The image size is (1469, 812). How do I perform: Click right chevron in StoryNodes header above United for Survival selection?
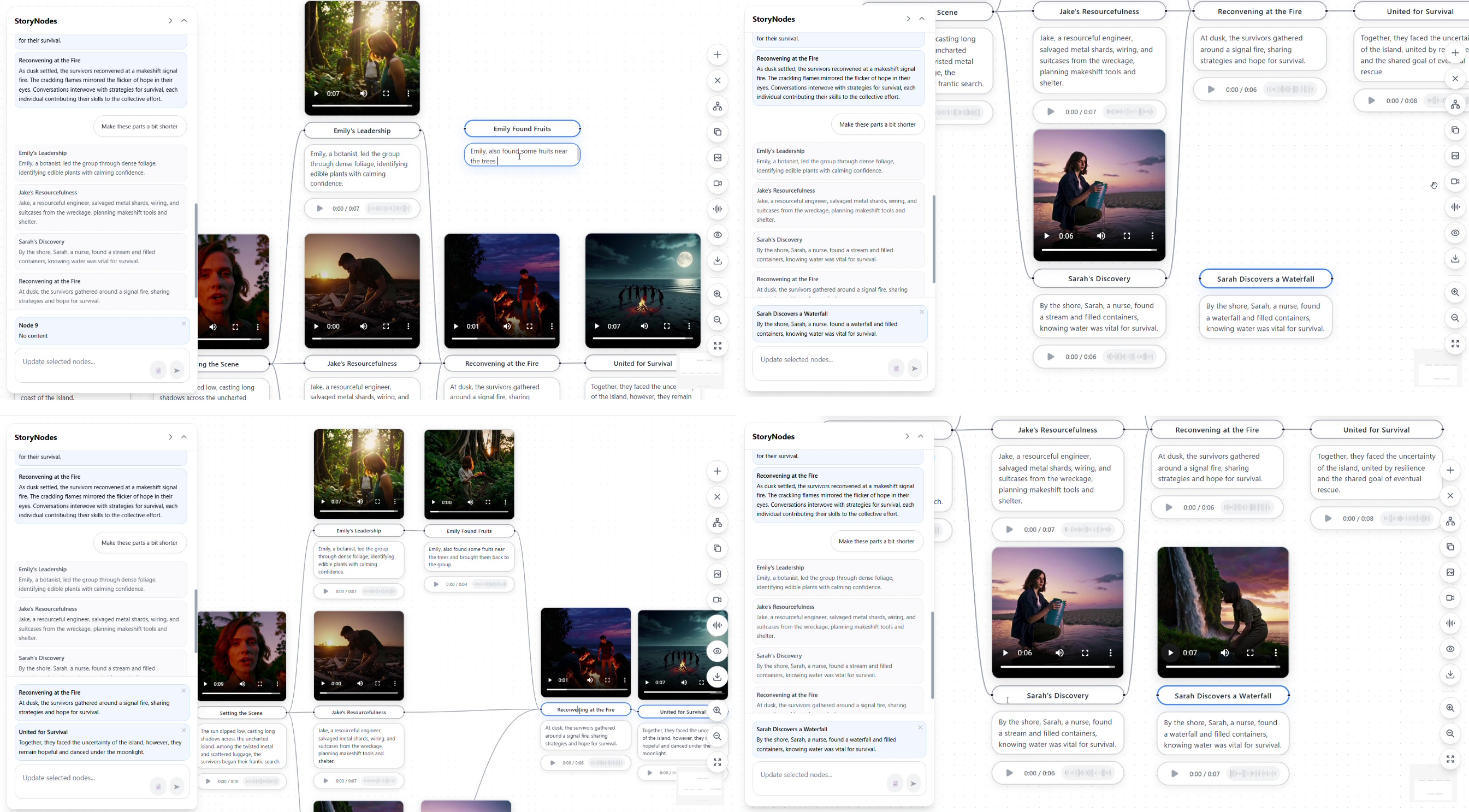pyautogui.click(x=170, y=437)
